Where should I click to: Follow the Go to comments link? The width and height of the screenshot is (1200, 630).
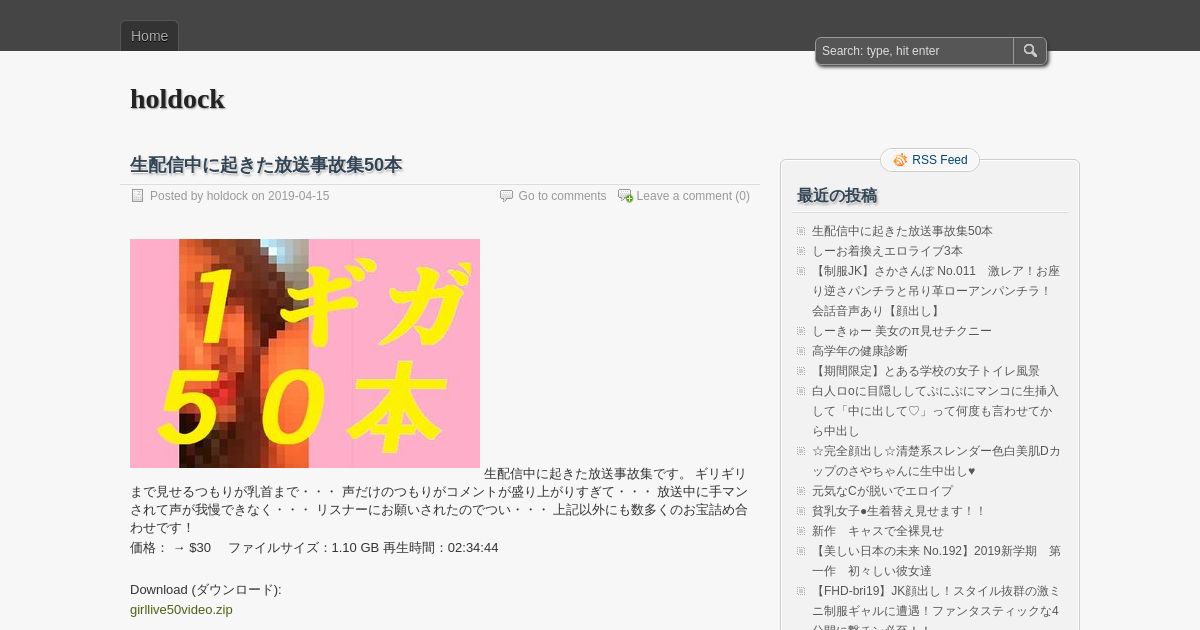pyautogui.click(x=562, y=196)
